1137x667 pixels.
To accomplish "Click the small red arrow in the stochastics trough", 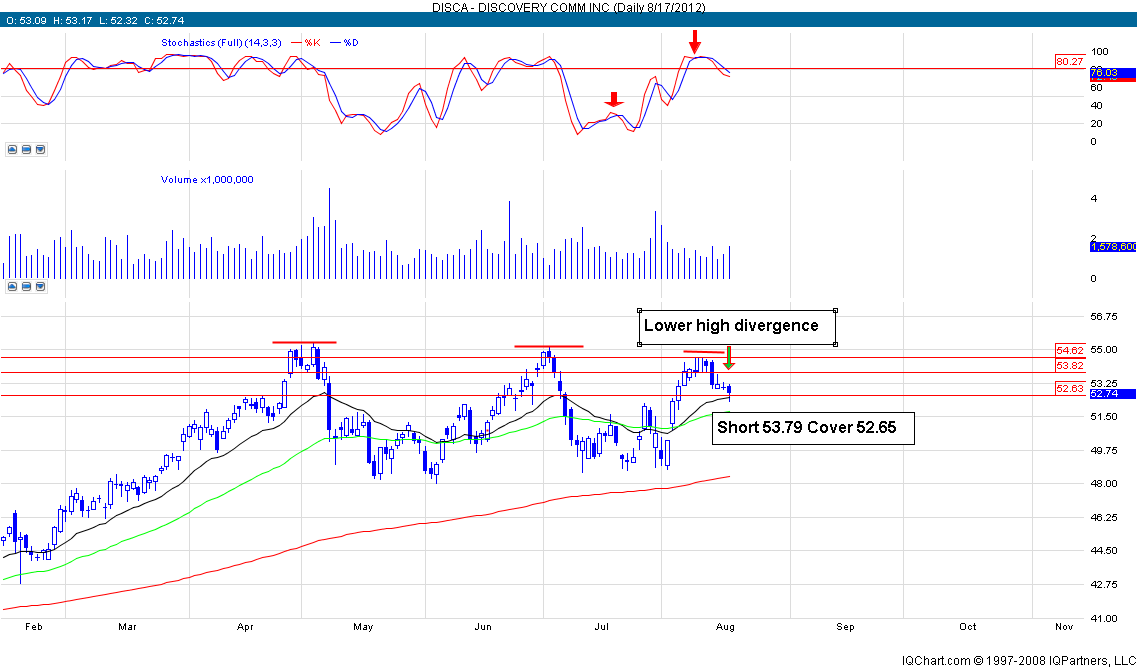I will click(x=614, y=99).
